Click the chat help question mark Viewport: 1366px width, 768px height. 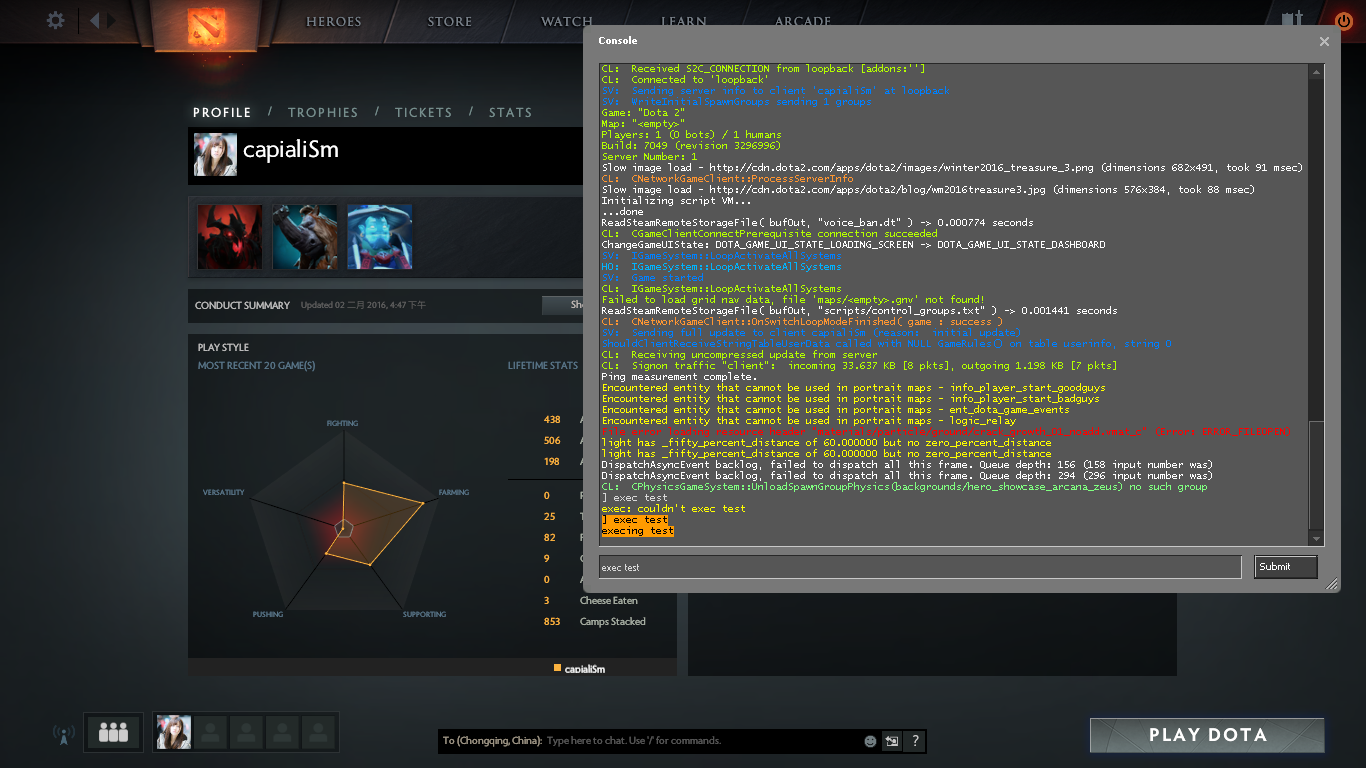914,741
